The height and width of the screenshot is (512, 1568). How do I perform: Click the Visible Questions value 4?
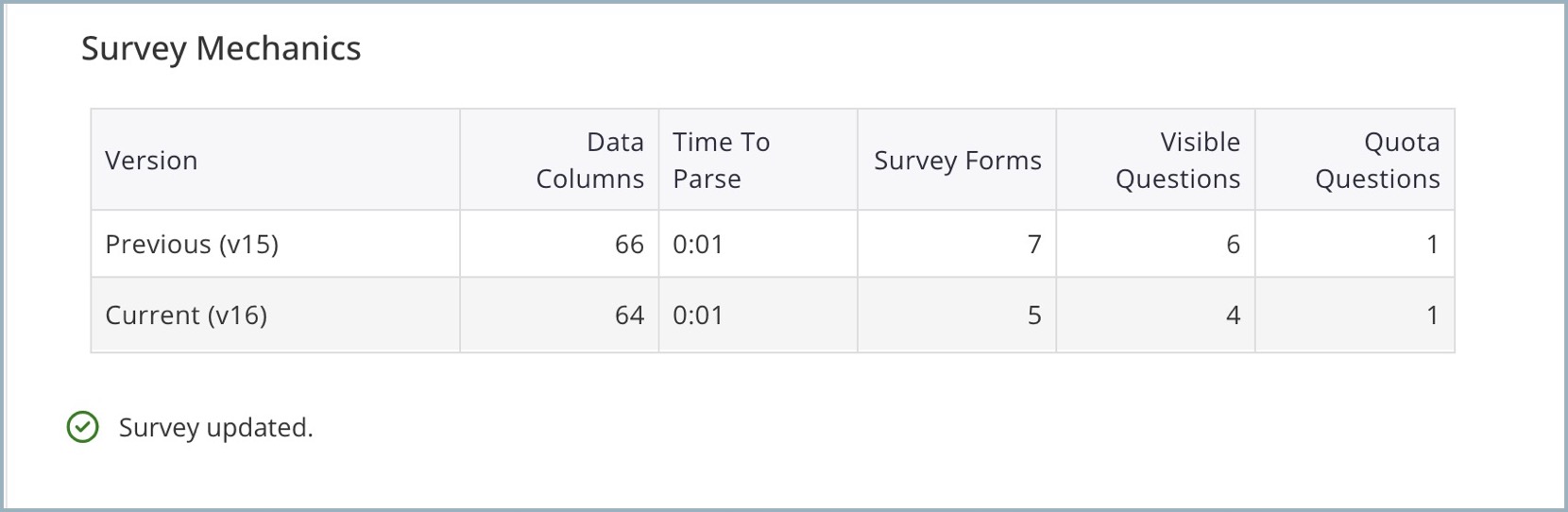1233,315
